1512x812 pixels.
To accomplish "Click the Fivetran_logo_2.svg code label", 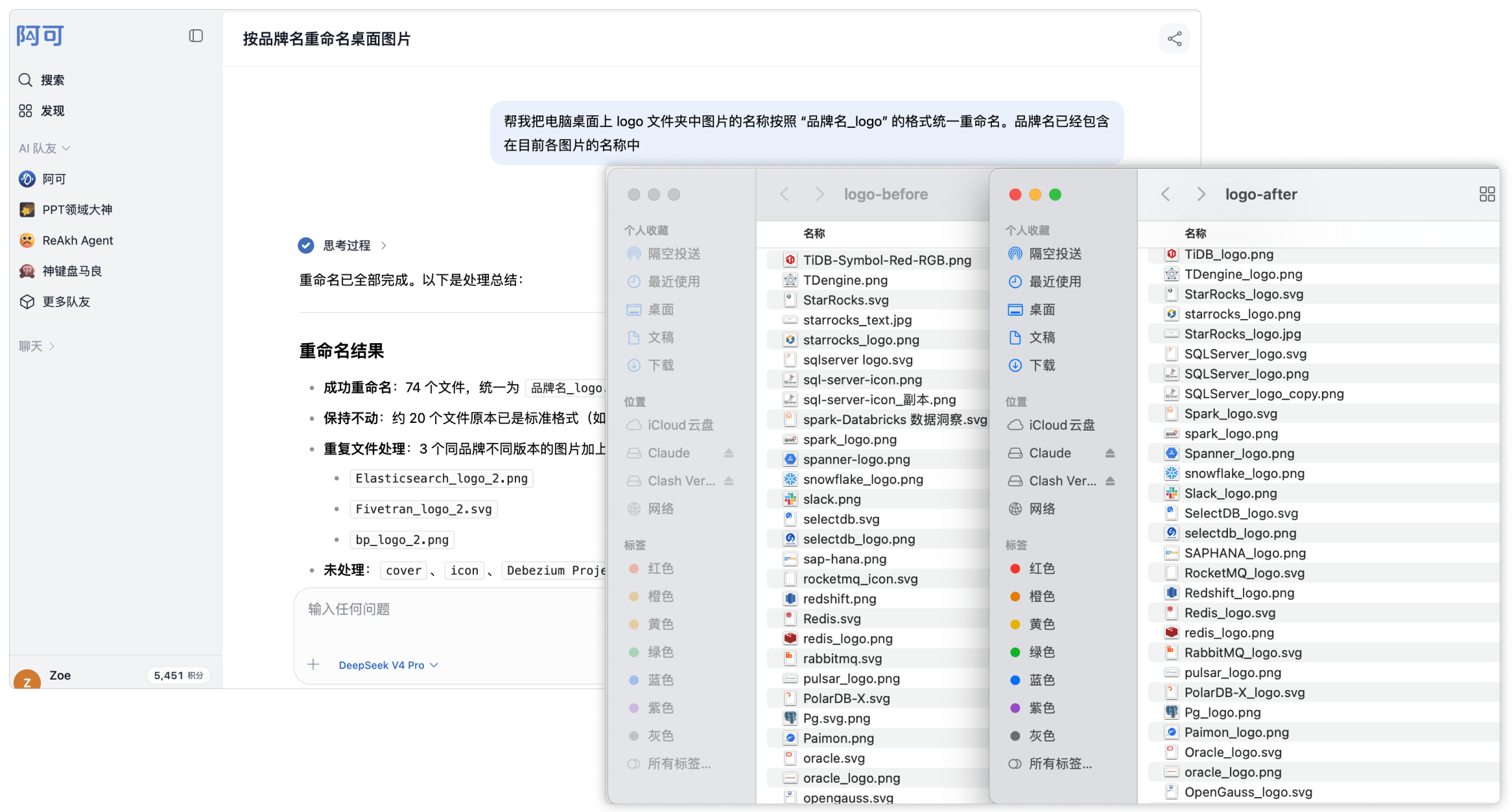I will coord(423,509).
